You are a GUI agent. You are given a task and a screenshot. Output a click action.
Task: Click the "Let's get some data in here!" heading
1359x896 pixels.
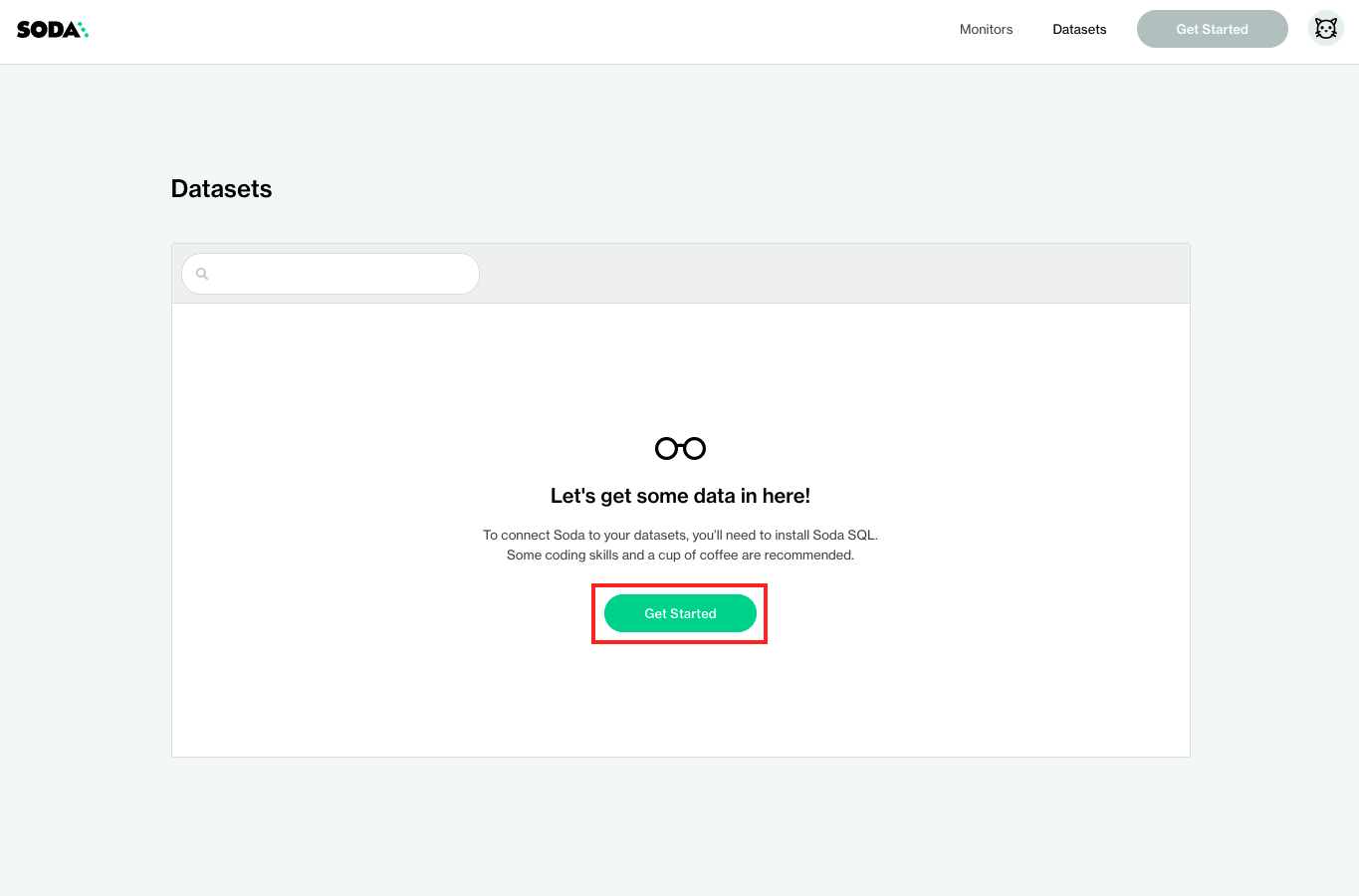coord(680,496)
